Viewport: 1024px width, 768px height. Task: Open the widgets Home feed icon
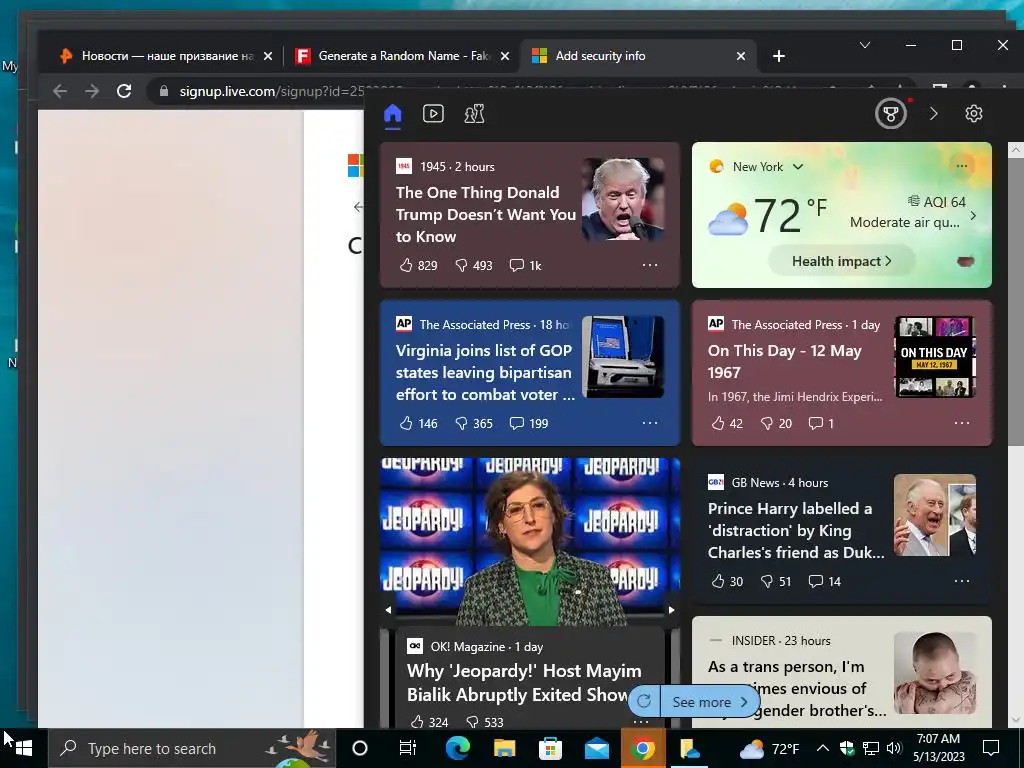coord(392,114)
